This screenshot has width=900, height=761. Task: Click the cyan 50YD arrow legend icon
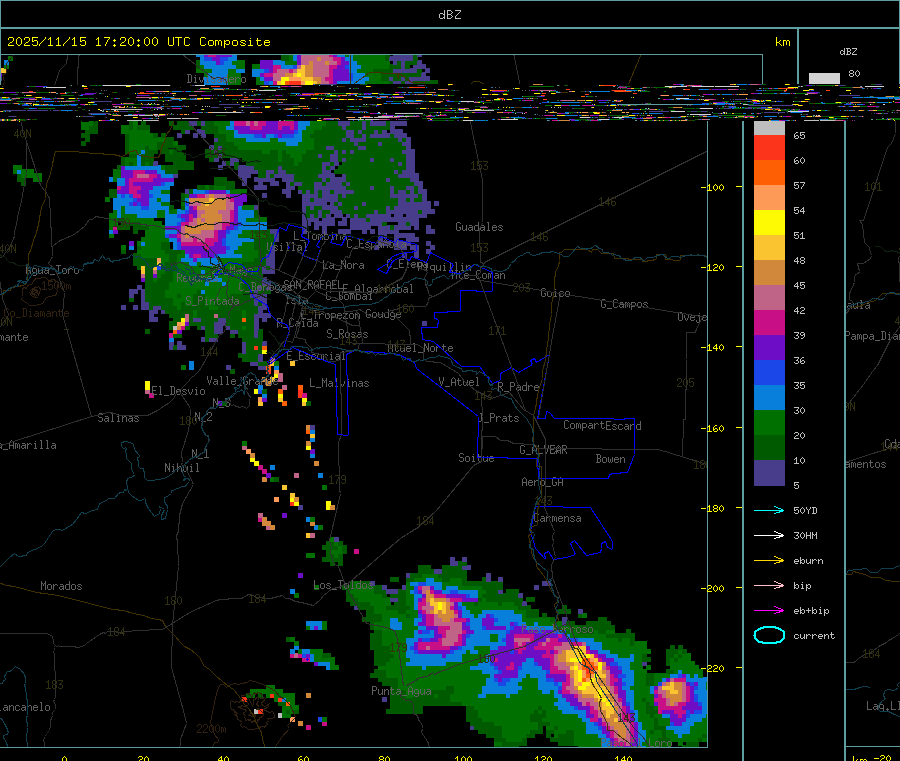point(768,510)
